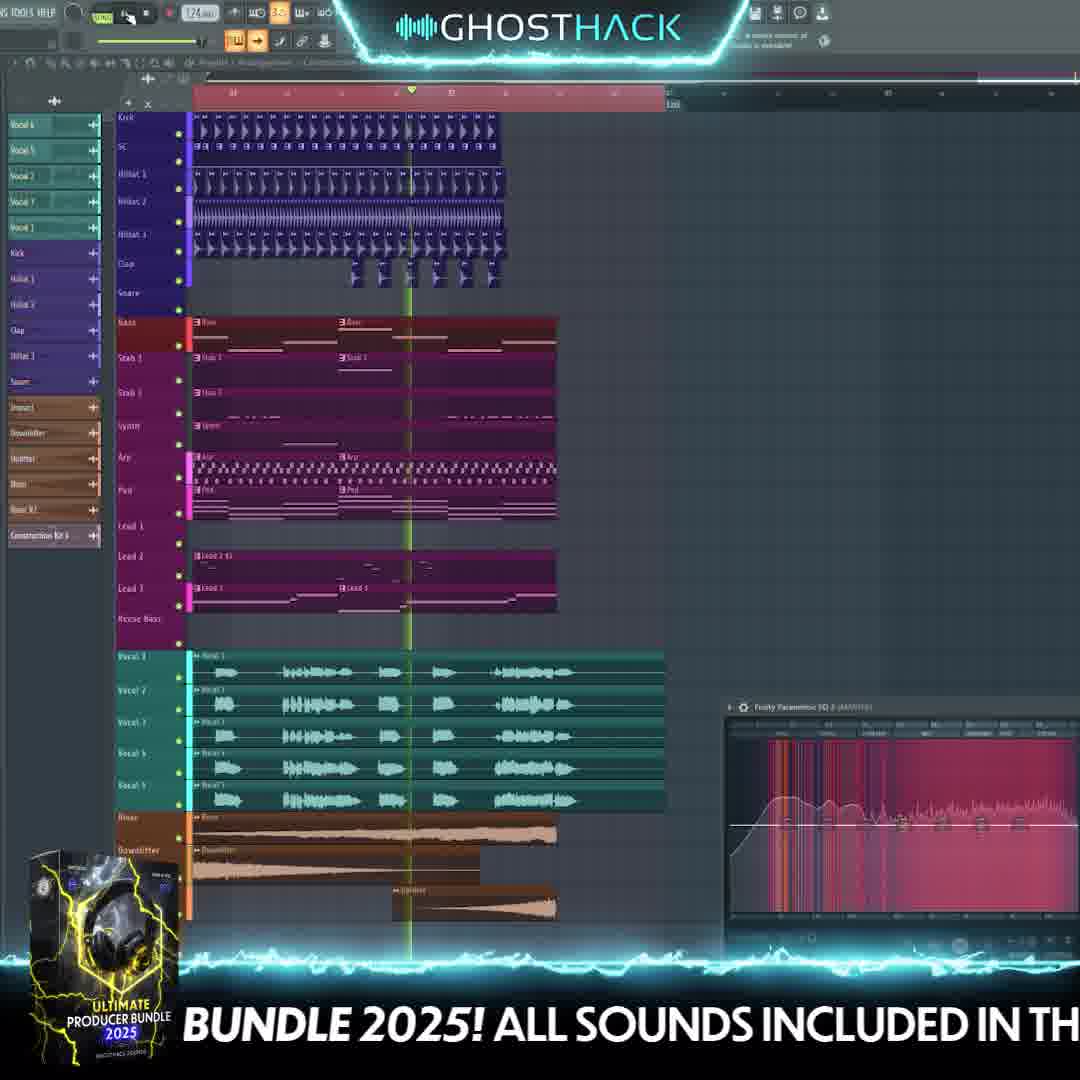This screenshot has height=1080, width=1080.
Task: Select Downlifter in the picker panel
Action: [x=54, y=433]
